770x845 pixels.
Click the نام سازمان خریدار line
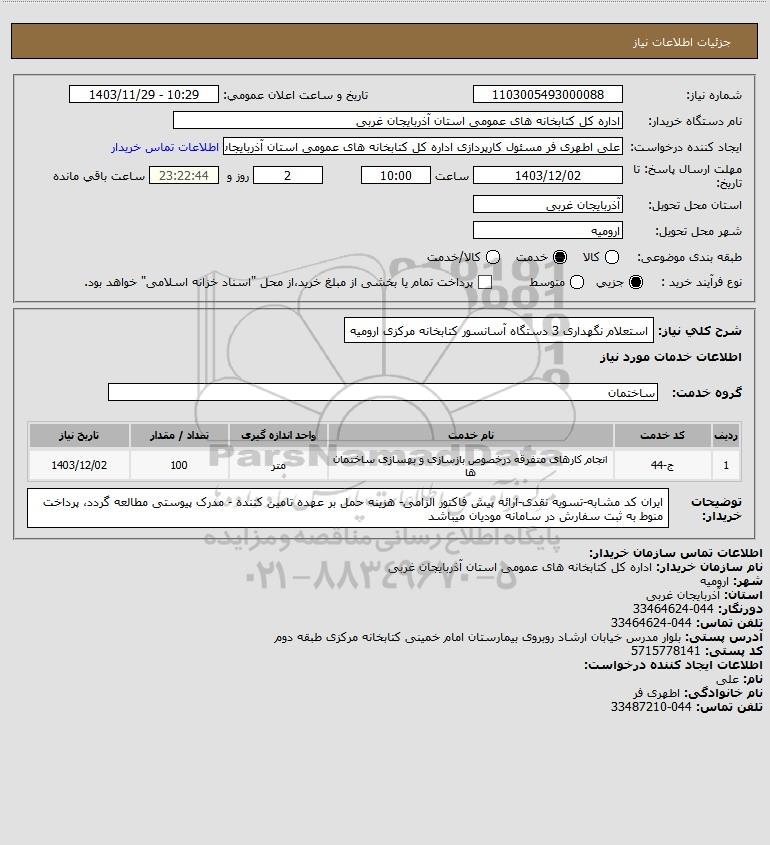pos(575,567)
